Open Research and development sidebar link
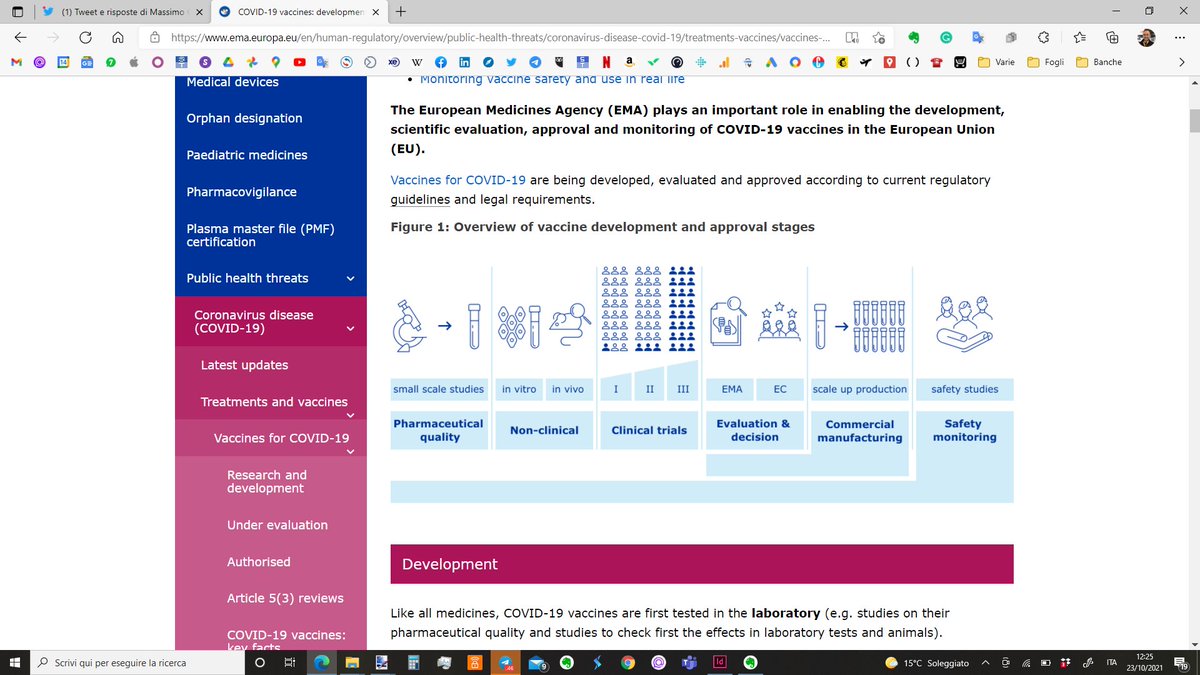The width and height of the screenshot is (1200, 675). pos(267,481)
